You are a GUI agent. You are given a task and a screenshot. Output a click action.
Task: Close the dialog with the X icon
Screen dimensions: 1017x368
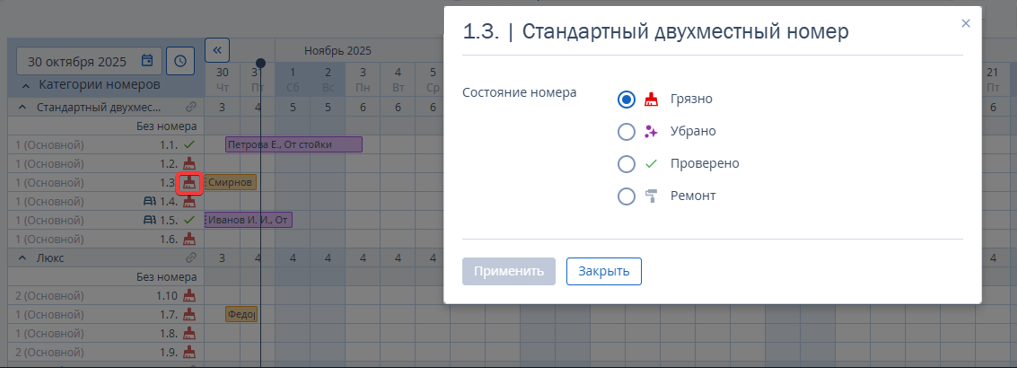(x=966, y=23)
